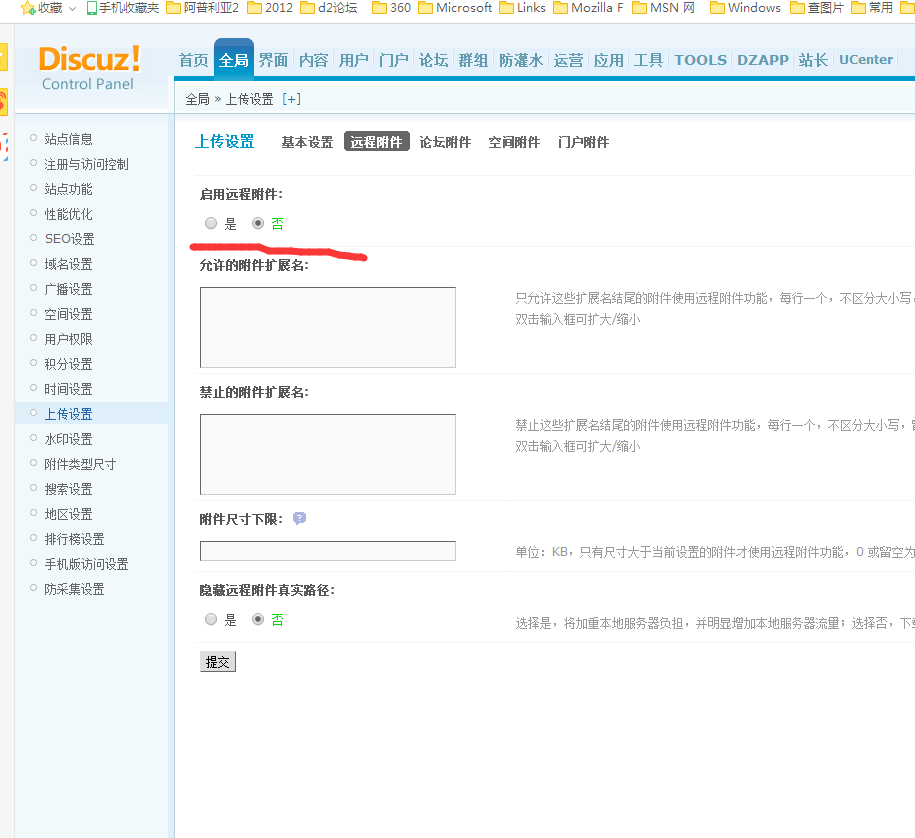Image resolution: width=915 pixels, height=838 pixels.
Task: Open the Links bookmark folder
Action: (522, 8)
